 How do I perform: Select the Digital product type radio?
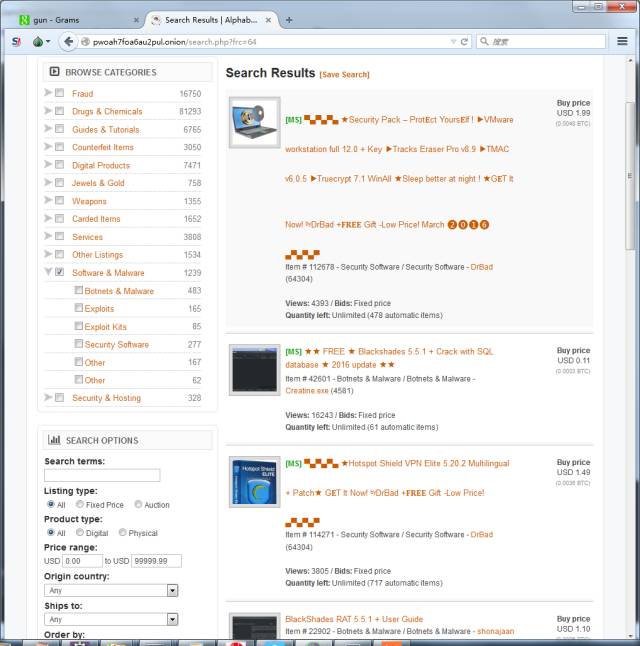(80, 532)
